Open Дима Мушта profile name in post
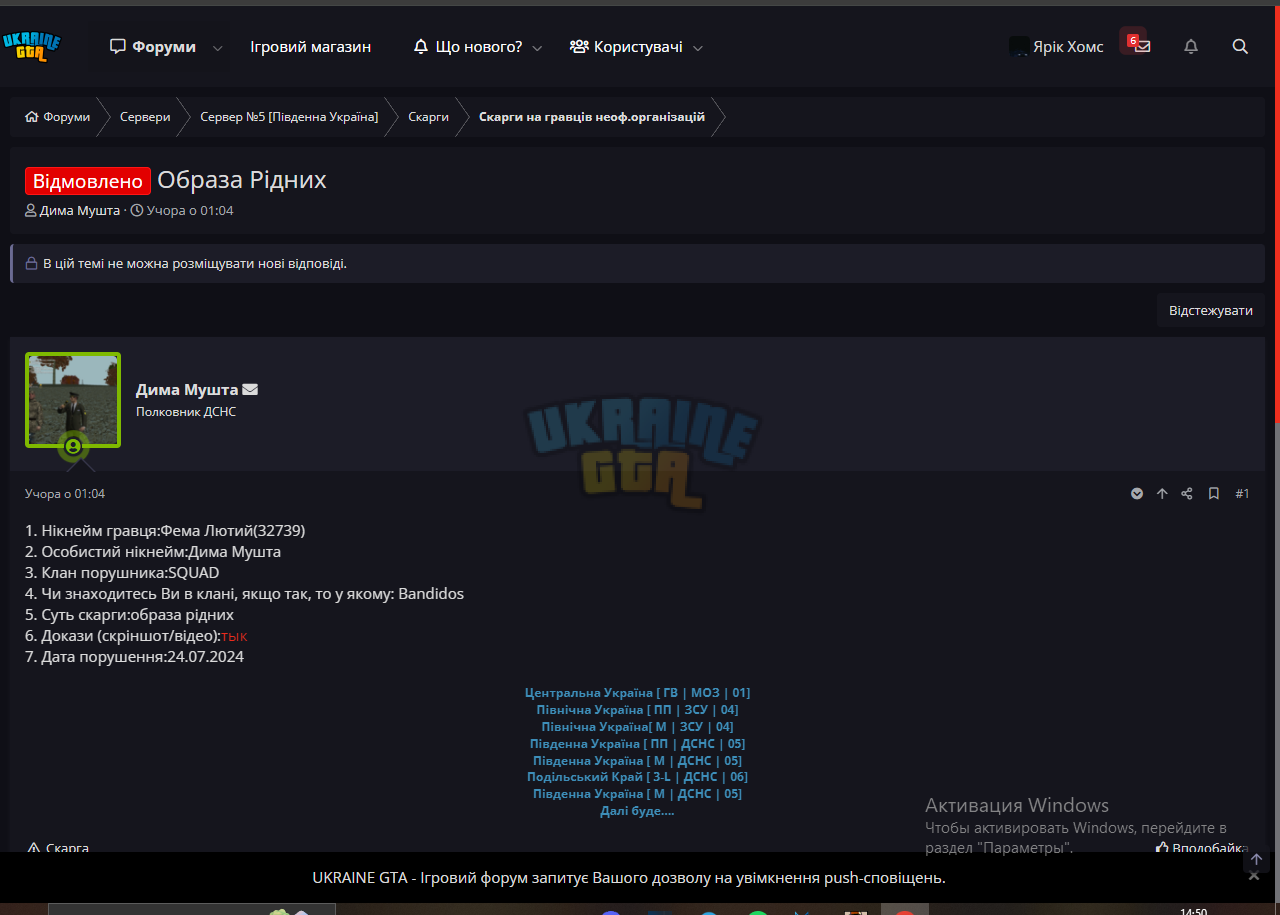 point(187,390)
